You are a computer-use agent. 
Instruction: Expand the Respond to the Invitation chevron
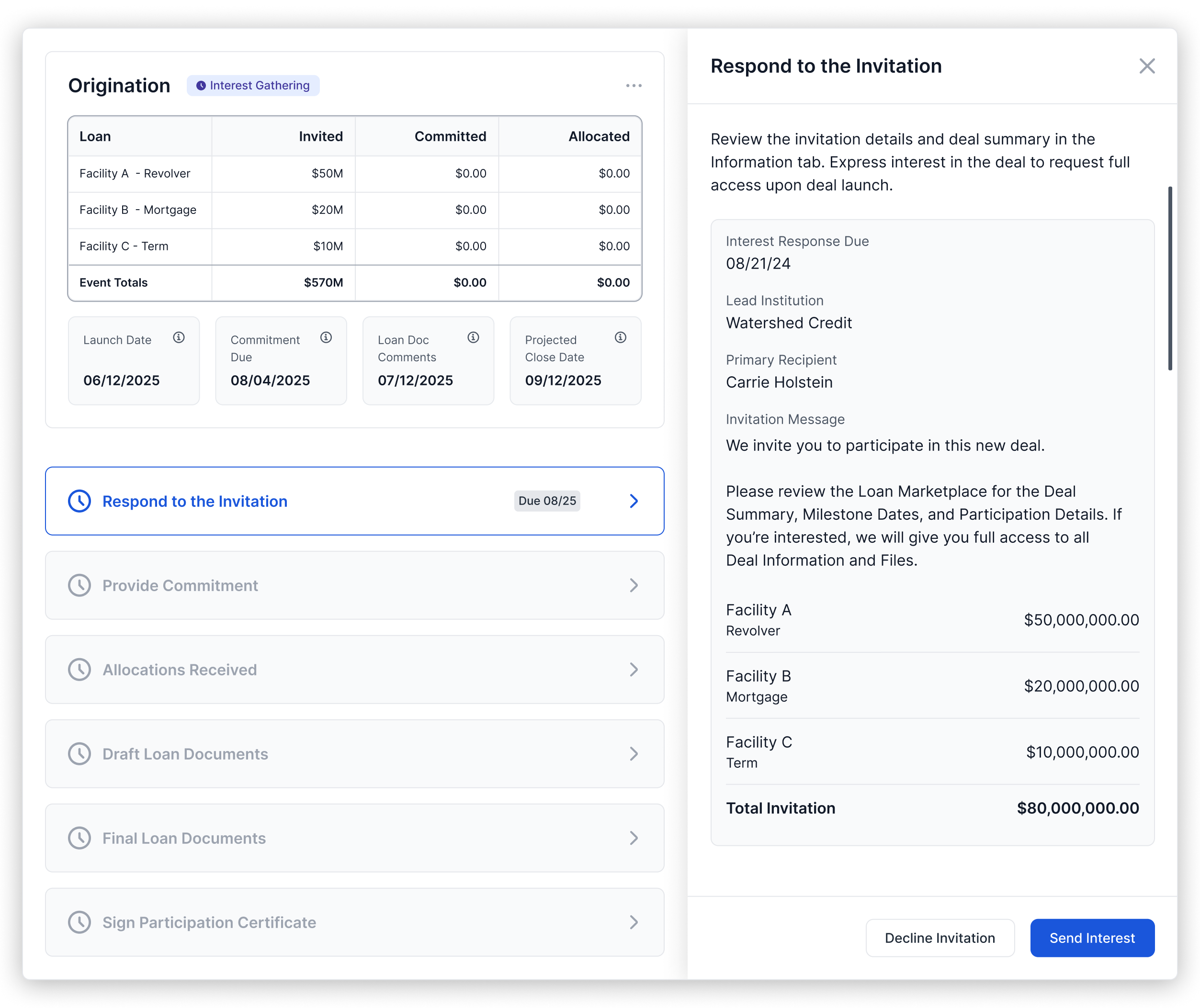coord(634,501)
